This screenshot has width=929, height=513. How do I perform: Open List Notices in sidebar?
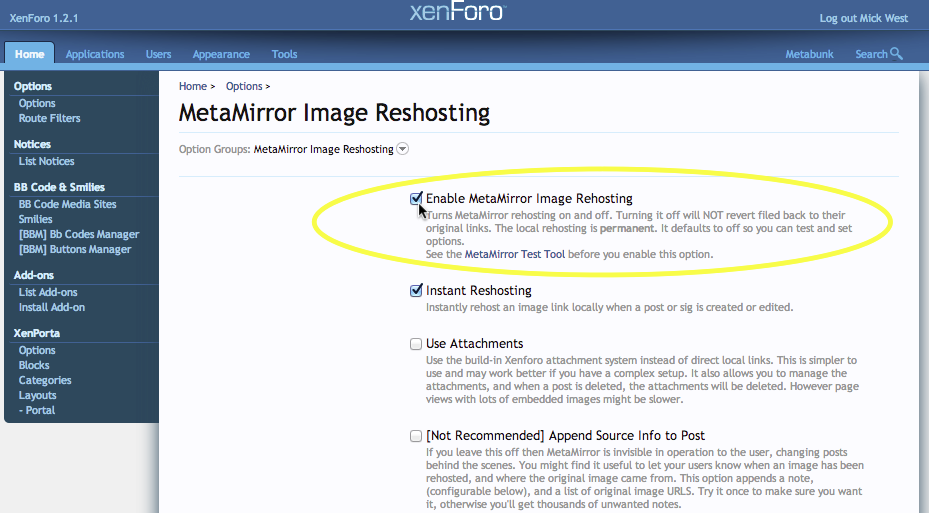pyautogui.click(x=46, y=161)
